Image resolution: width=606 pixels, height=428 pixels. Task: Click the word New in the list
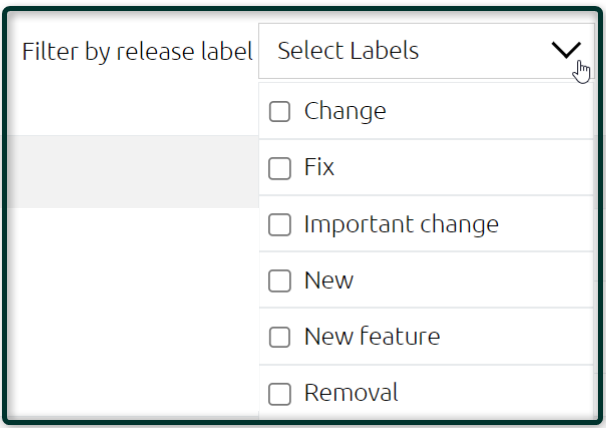(329, 280)
